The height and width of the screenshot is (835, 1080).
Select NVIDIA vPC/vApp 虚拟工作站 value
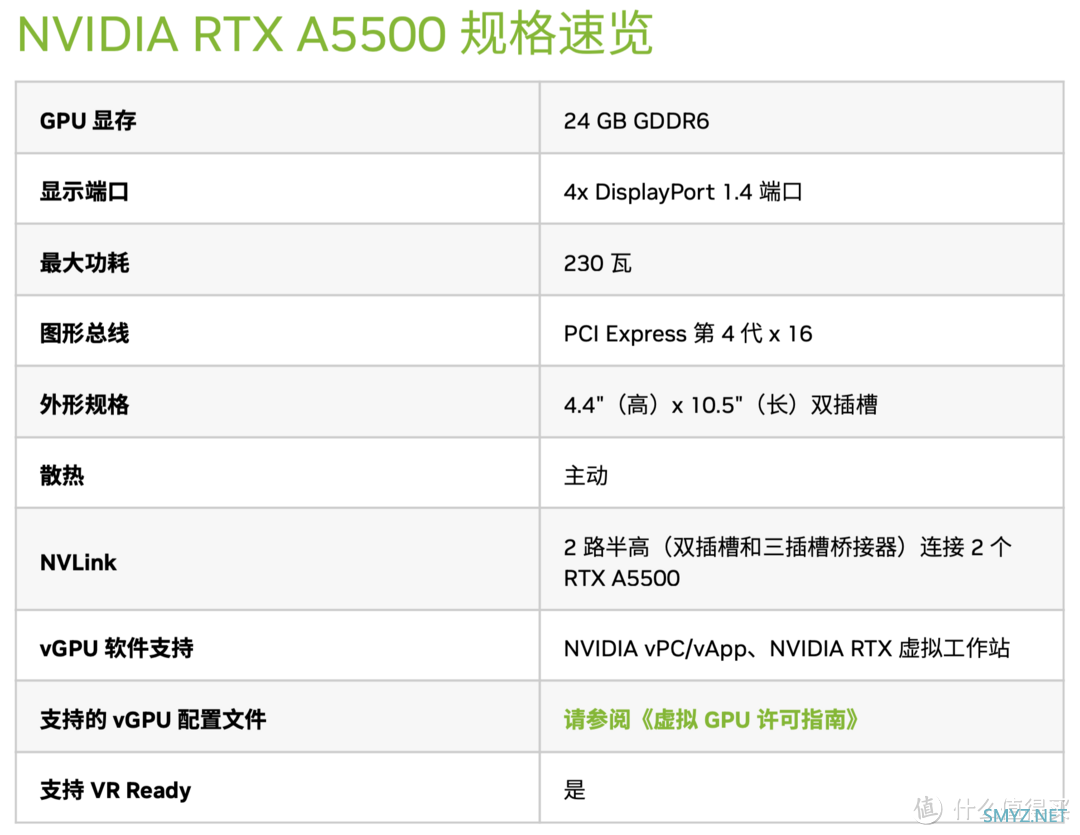pos(787,648)
